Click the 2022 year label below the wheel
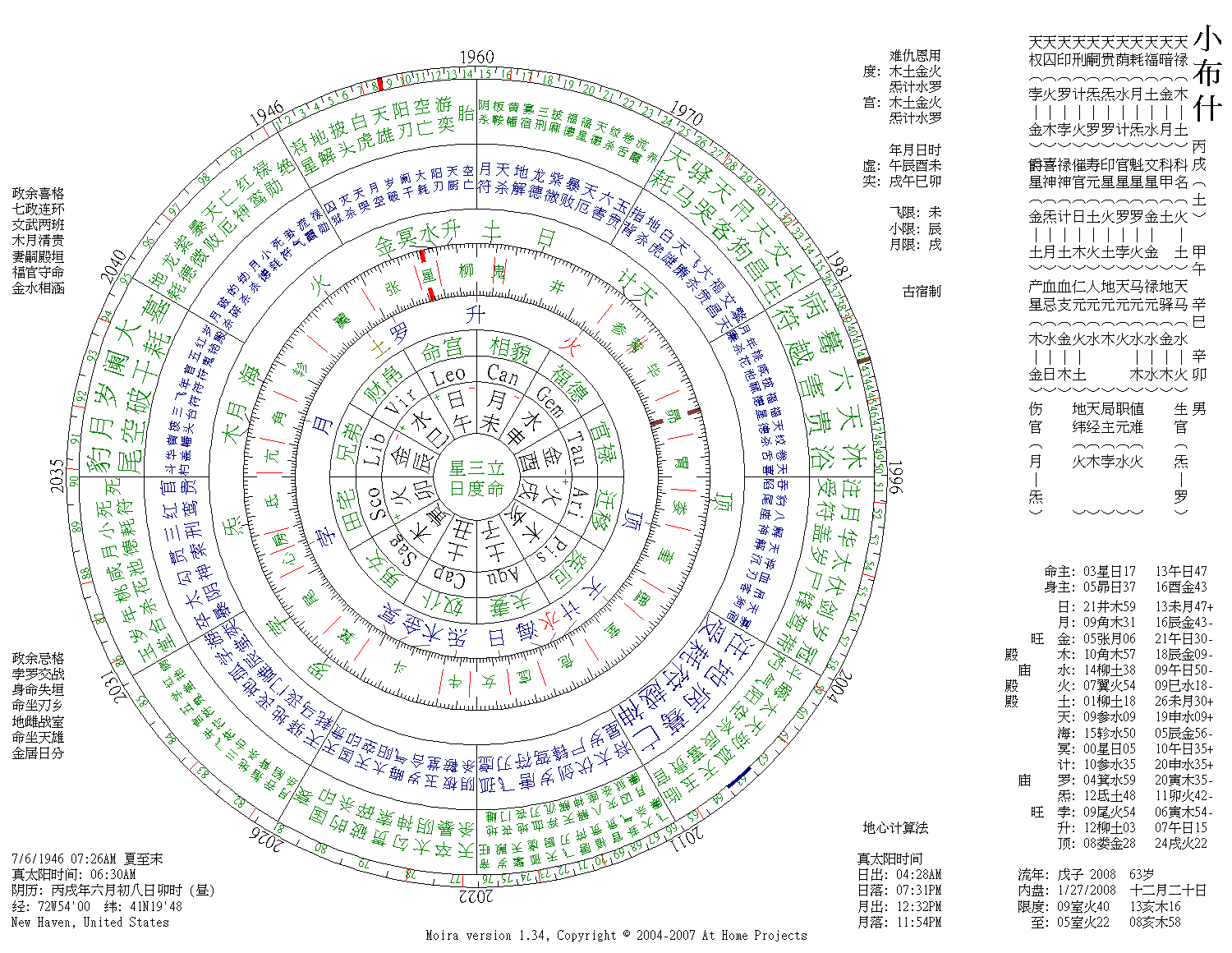Viewport: 1232px width, 953px height. (476, 895)
